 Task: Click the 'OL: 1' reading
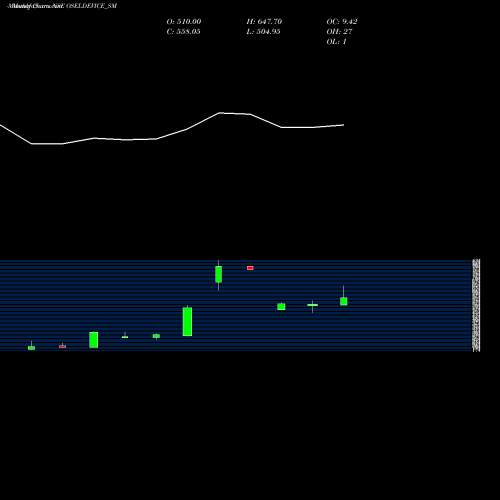(x=336, y=42)
